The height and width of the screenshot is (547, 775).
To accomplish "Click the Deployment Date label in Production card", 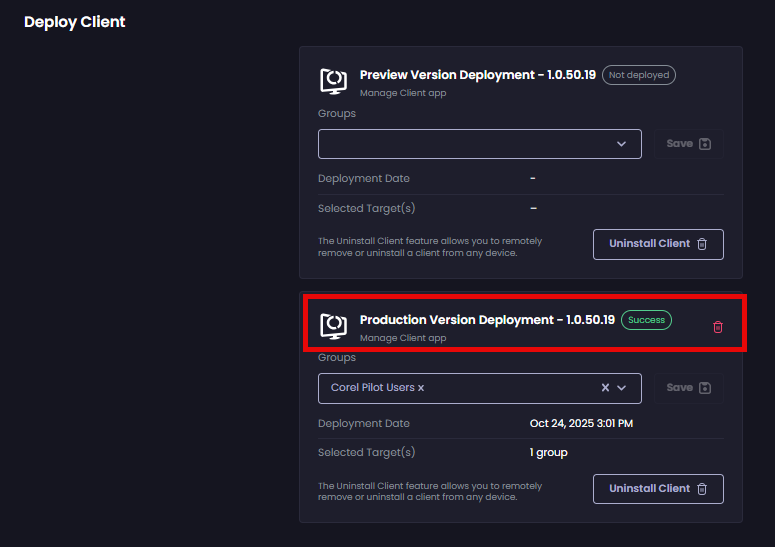I will [364, 423].
